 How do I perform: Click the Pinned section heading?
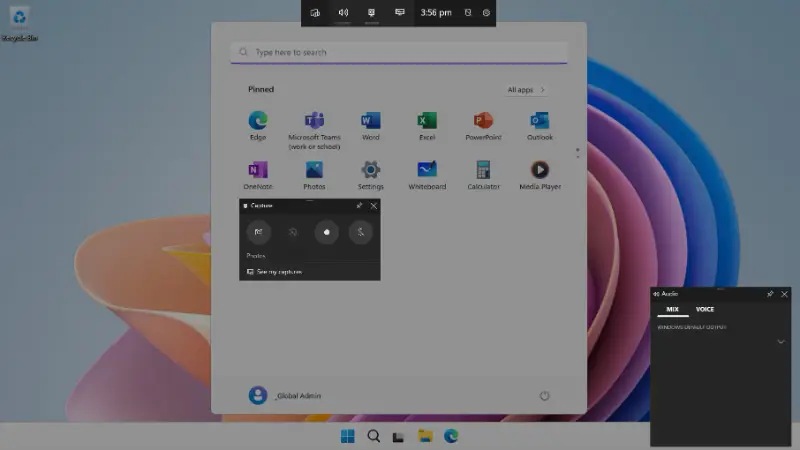pos(261,89)
